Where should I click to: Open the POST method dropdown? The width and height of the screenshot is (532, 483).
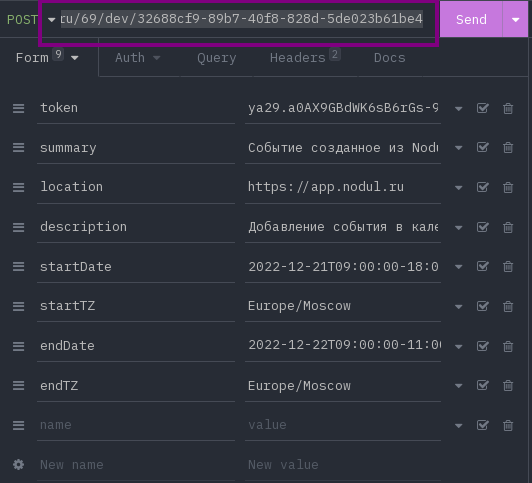(31, 20)
